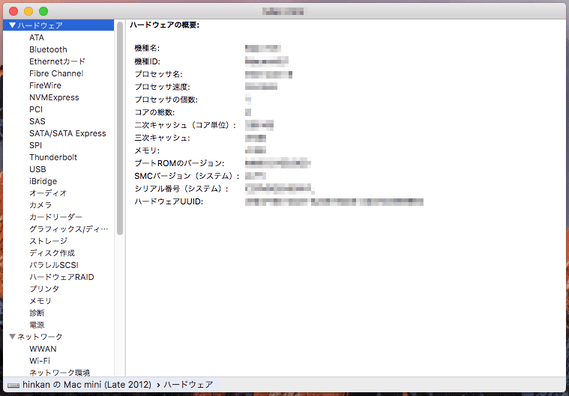Click the ハードウェアの概要 heading

point(164,25)
